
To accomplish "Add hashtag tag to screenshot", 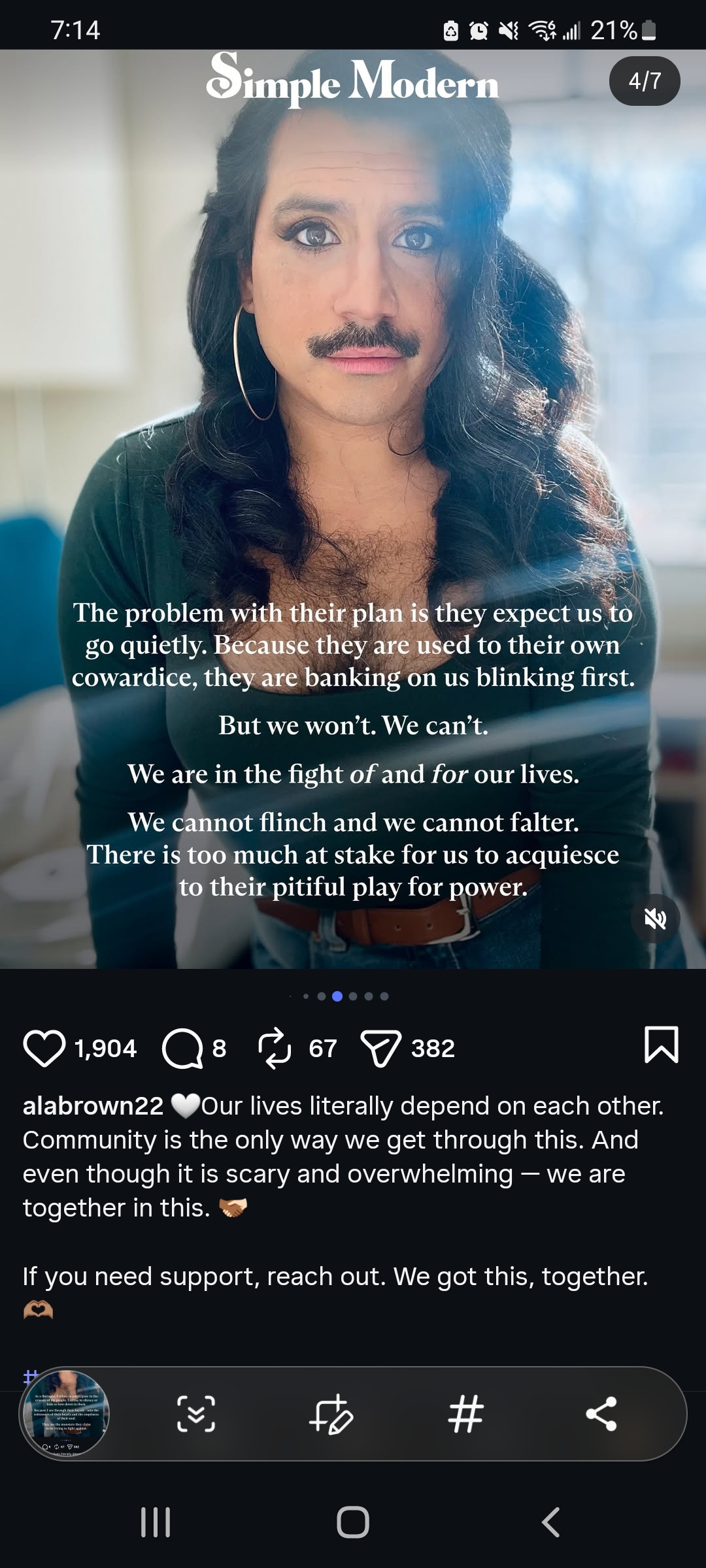I will (466, 1414).
